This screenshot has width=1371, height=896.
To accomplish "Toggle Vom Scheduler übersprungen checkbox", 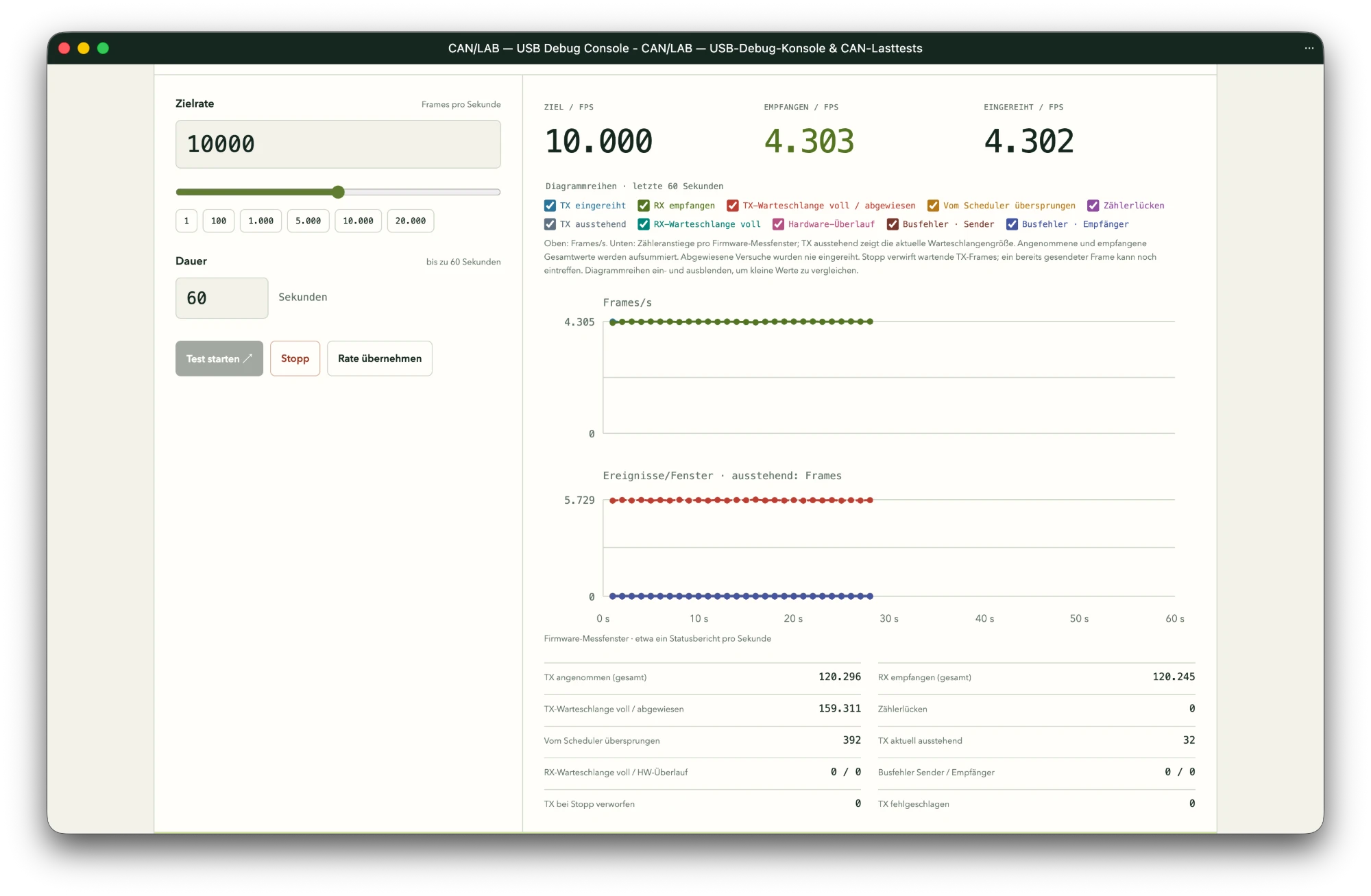I will [933, 206].
